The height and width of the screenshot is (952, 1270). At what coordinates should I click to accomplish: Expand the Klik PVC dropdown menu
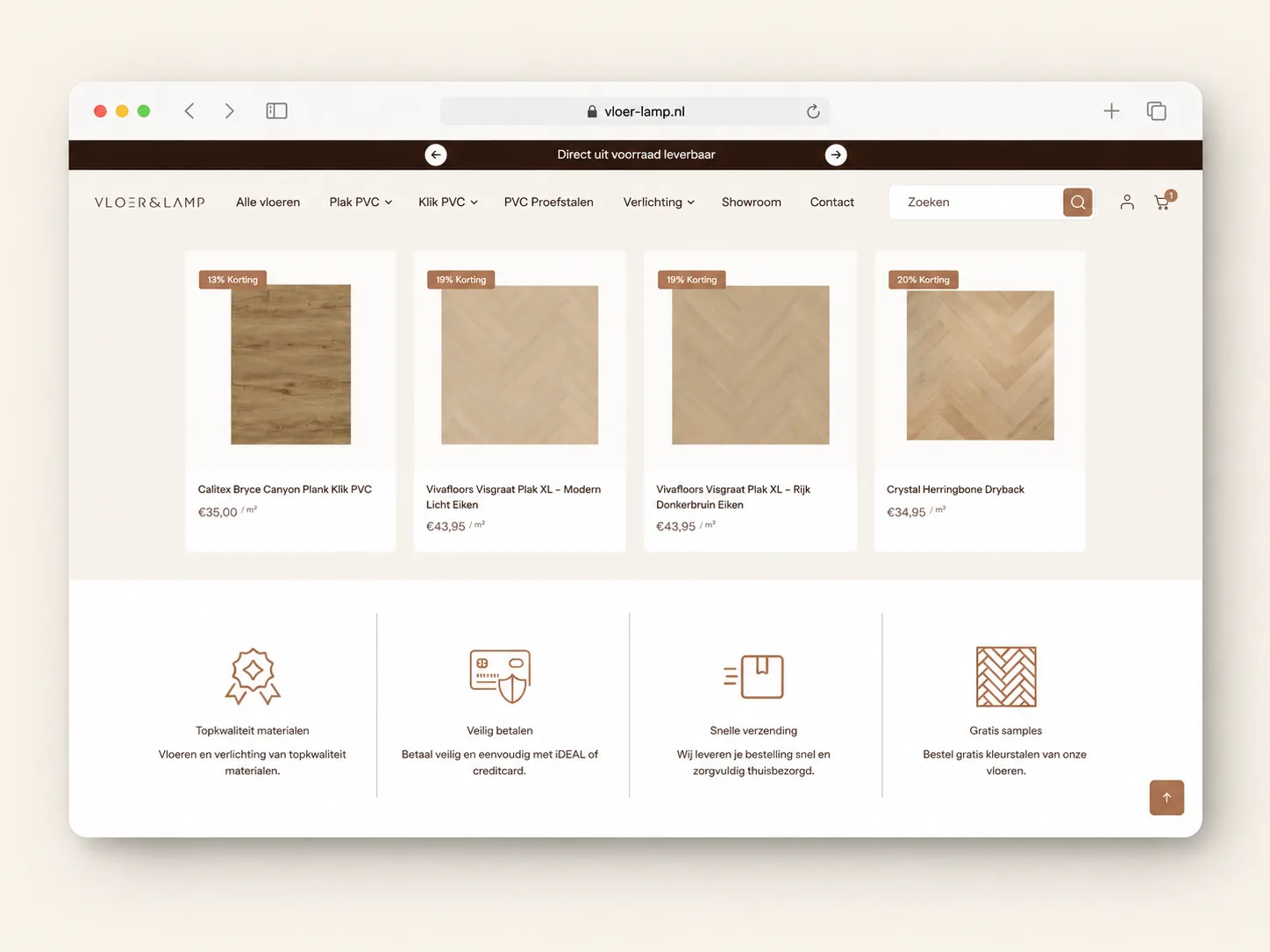[448, 202]
